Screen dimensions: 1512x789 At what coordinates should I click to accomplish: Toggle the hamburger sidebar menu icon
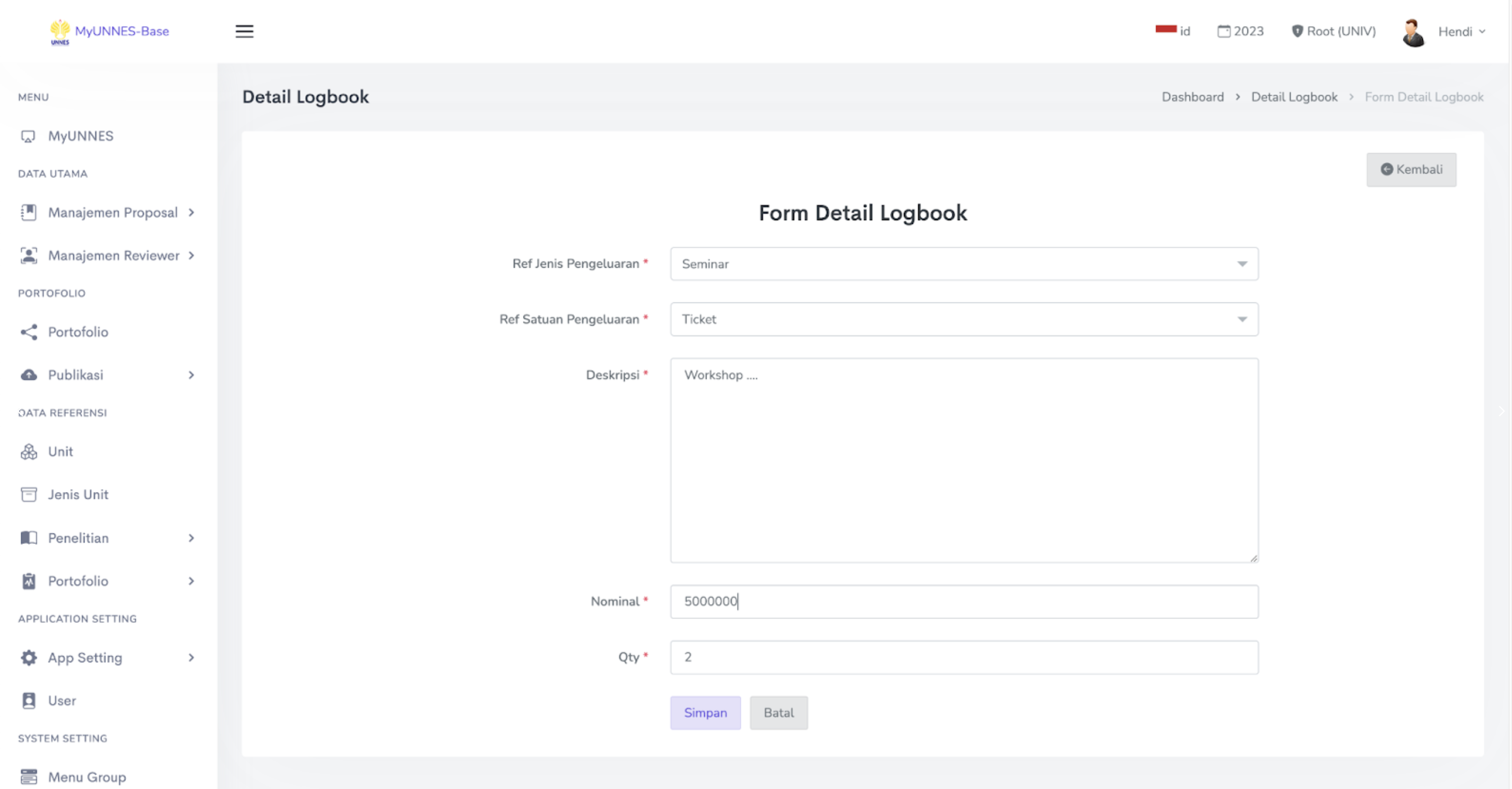pos(244,31)
